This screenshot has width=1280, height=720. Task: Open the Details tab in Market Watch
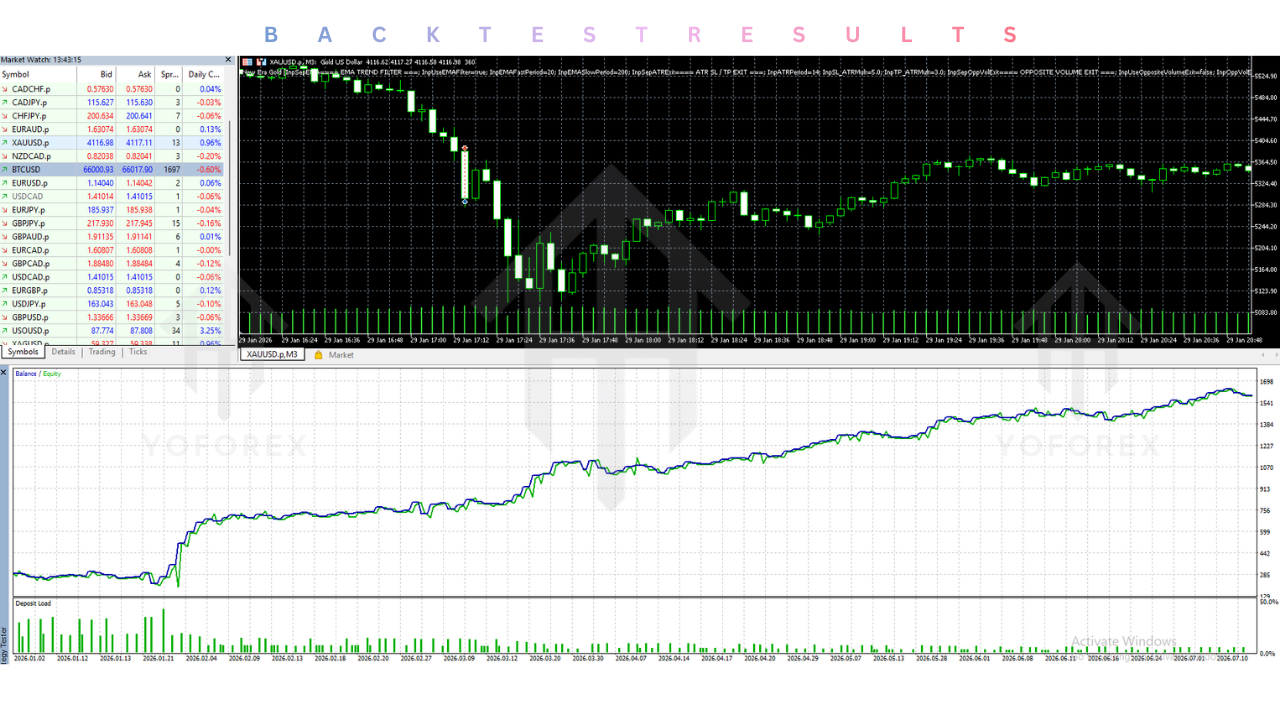pos(64,352)
